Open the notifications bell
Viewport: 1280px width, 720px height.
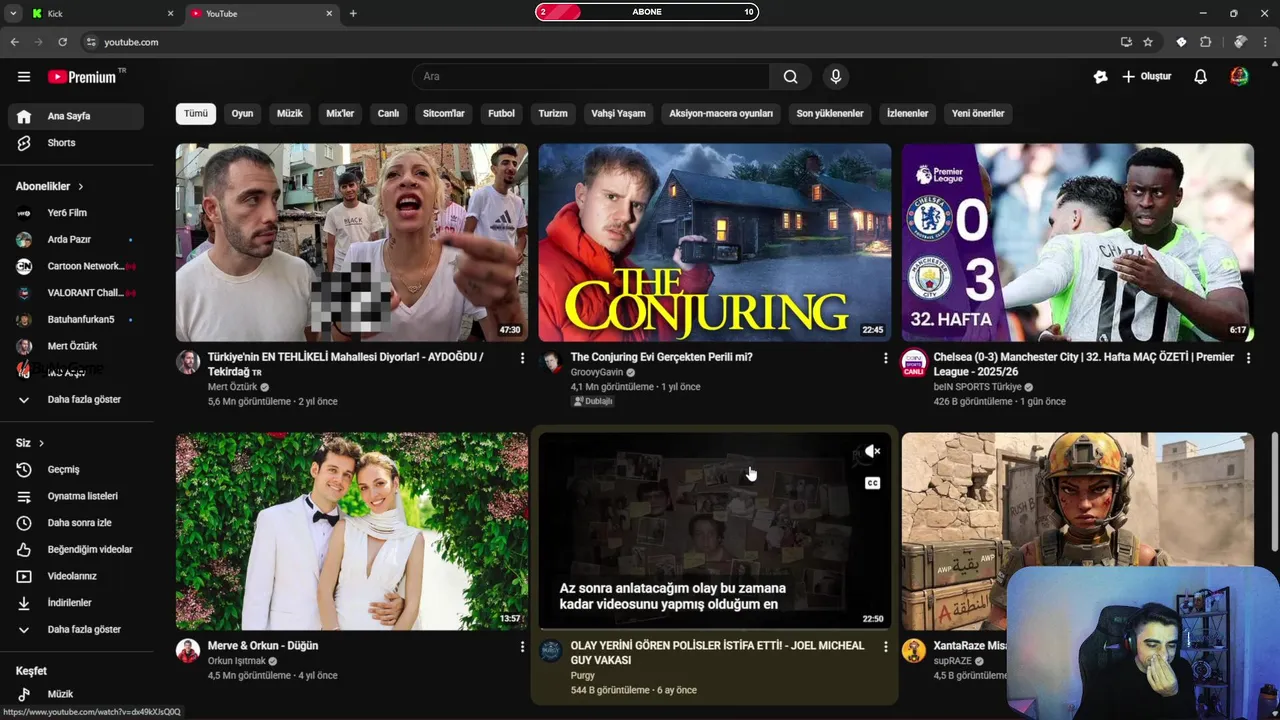[1200, 77]
